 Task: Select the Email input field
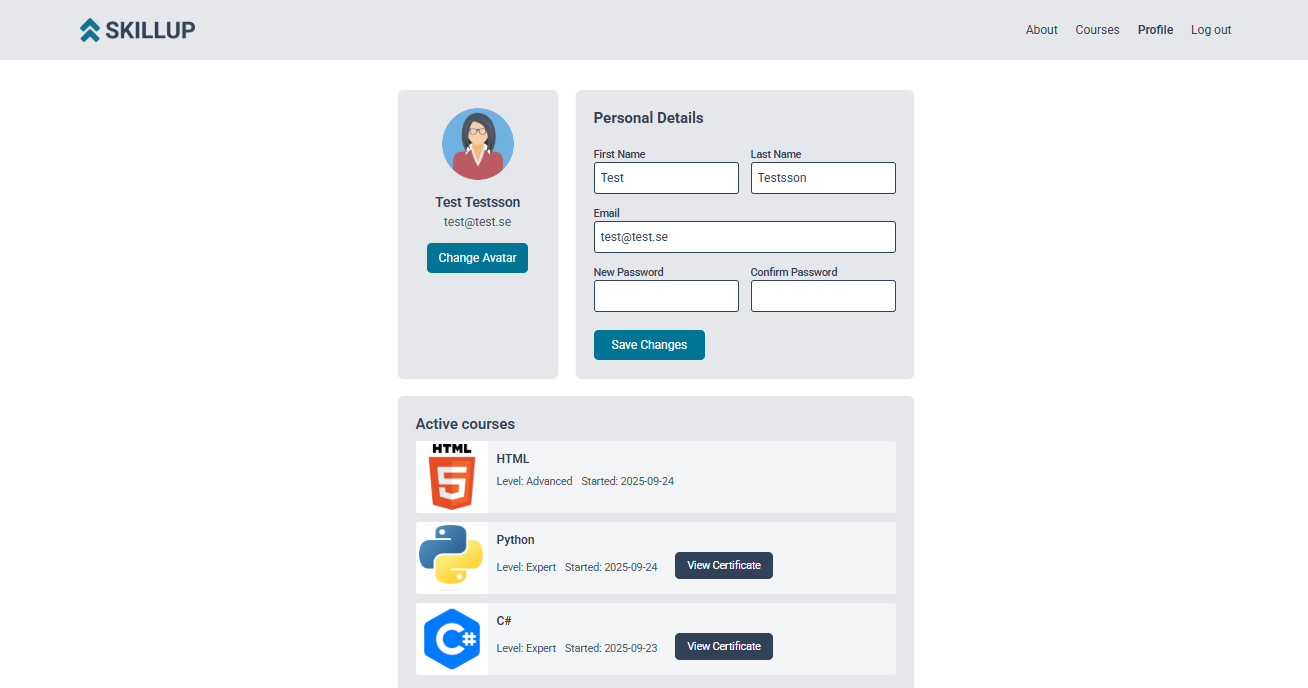coord(744,237)
